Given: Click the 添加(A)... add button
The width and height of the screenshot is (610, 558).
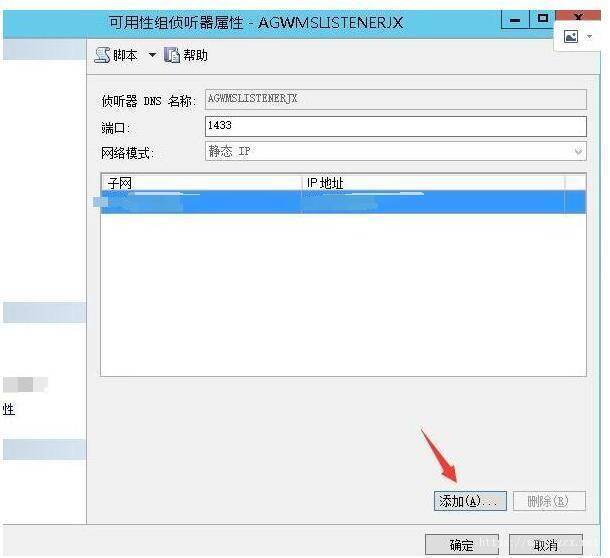Looking at the screenshot, I should pyautogui.click(x=470, y=501).
